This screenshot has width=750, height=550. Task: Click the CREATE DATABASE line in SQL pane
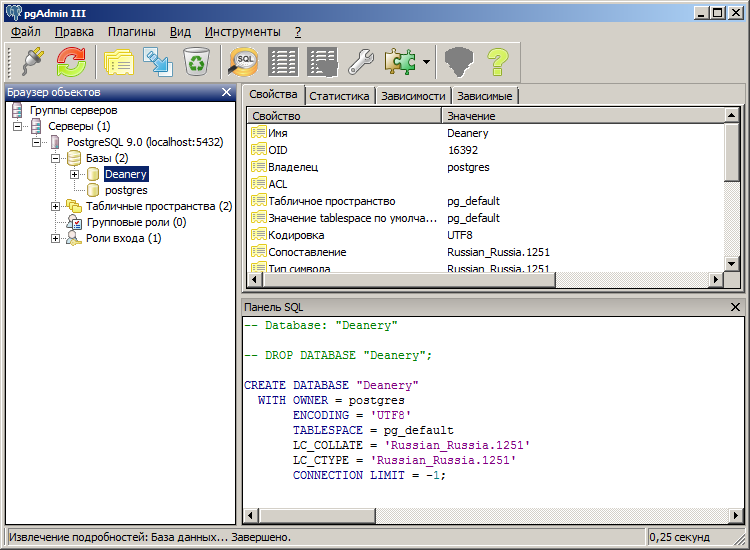click(x=331, y=385)
